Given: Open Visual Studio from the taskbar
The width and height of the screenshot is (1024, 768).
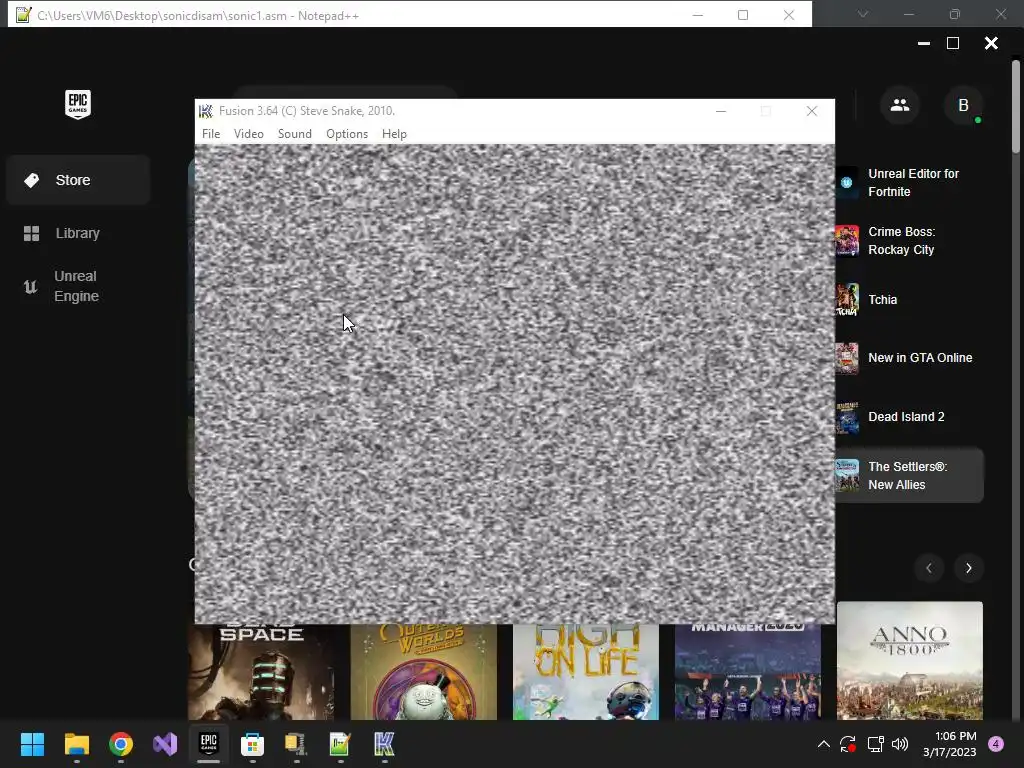Looking at the screenshot, I should coord(165,744).
